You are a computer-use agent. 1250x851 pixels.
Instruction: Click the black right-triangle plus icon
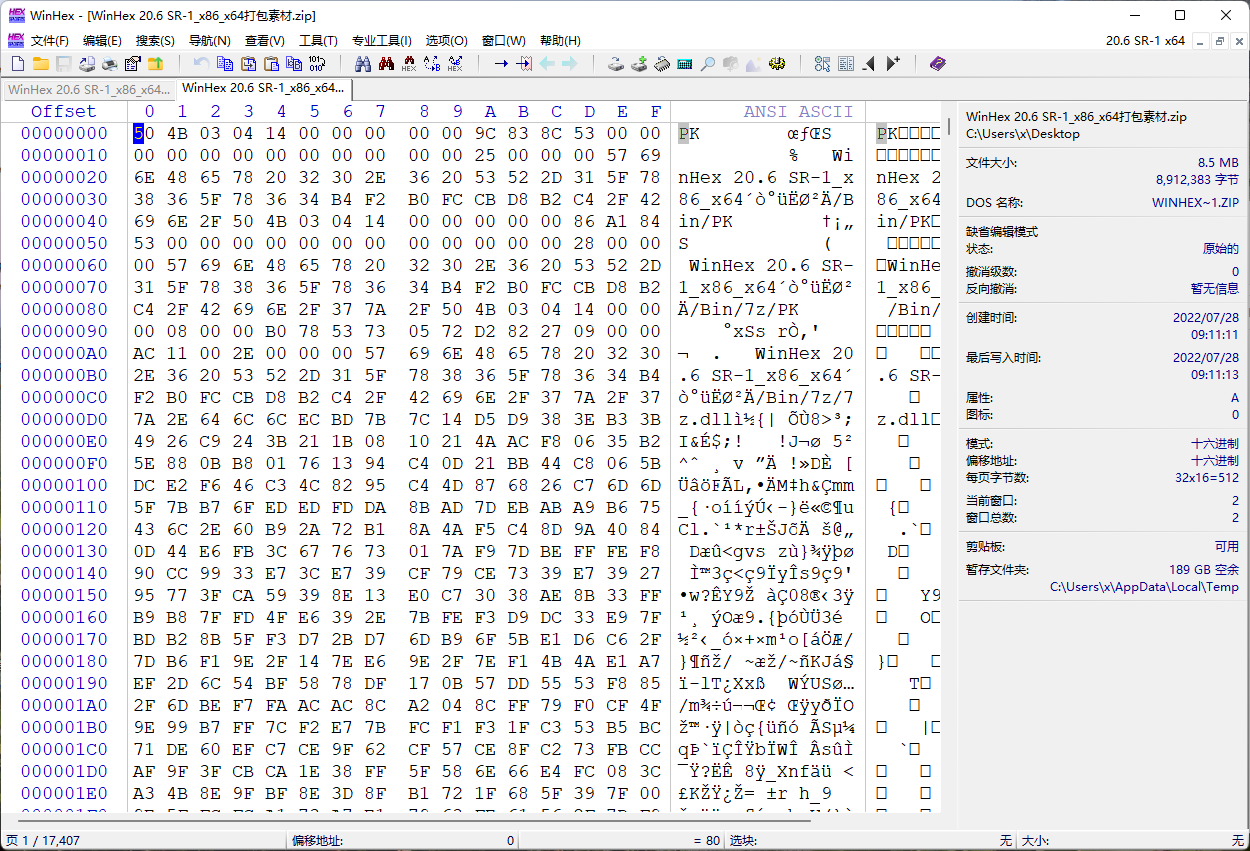pyautogui.click(x=892, y=64)
